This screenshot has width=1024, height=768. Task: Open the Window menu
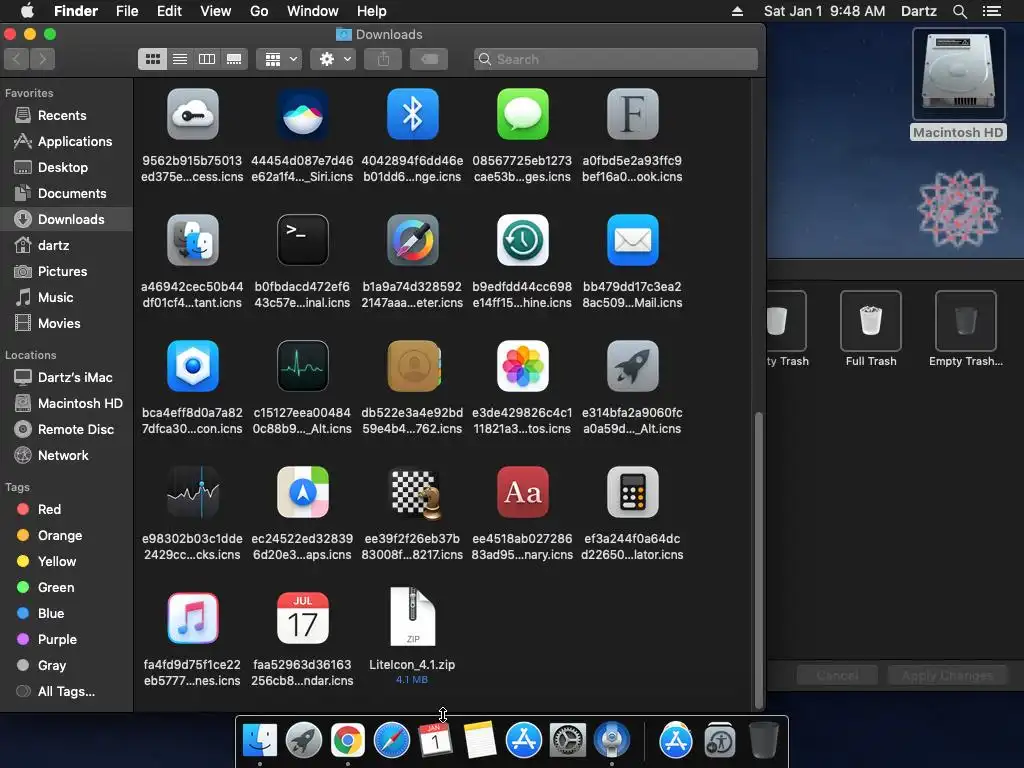(x=312, y=11)
